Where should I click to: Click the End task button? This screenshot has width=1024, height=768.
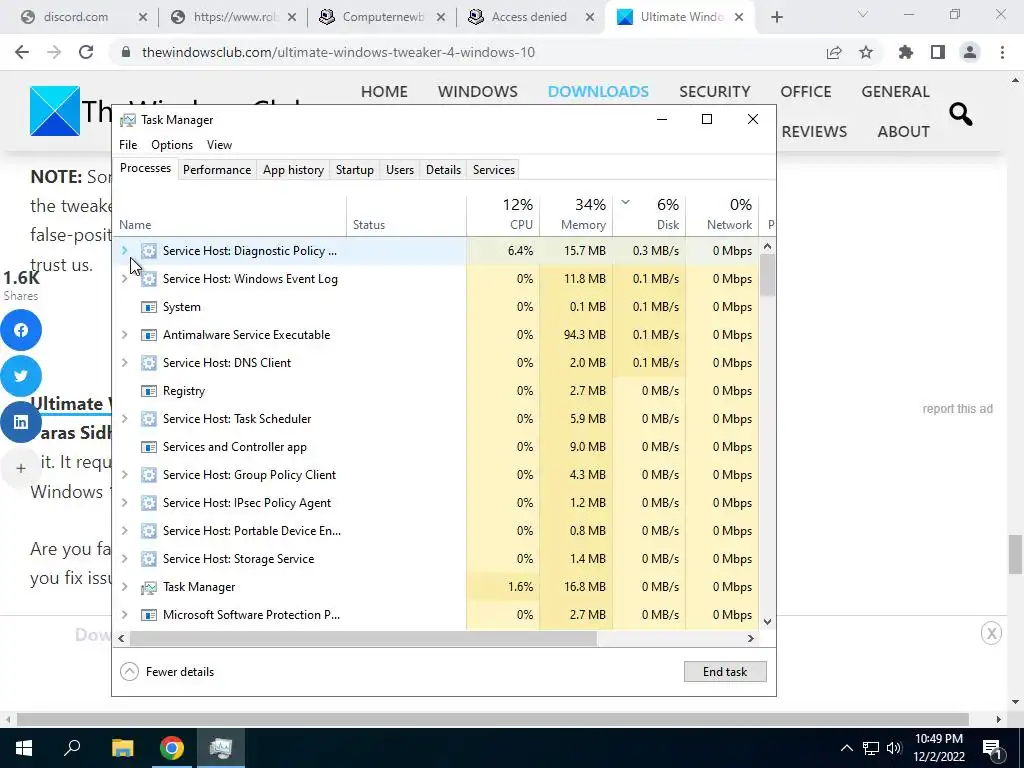pos(725,671)
